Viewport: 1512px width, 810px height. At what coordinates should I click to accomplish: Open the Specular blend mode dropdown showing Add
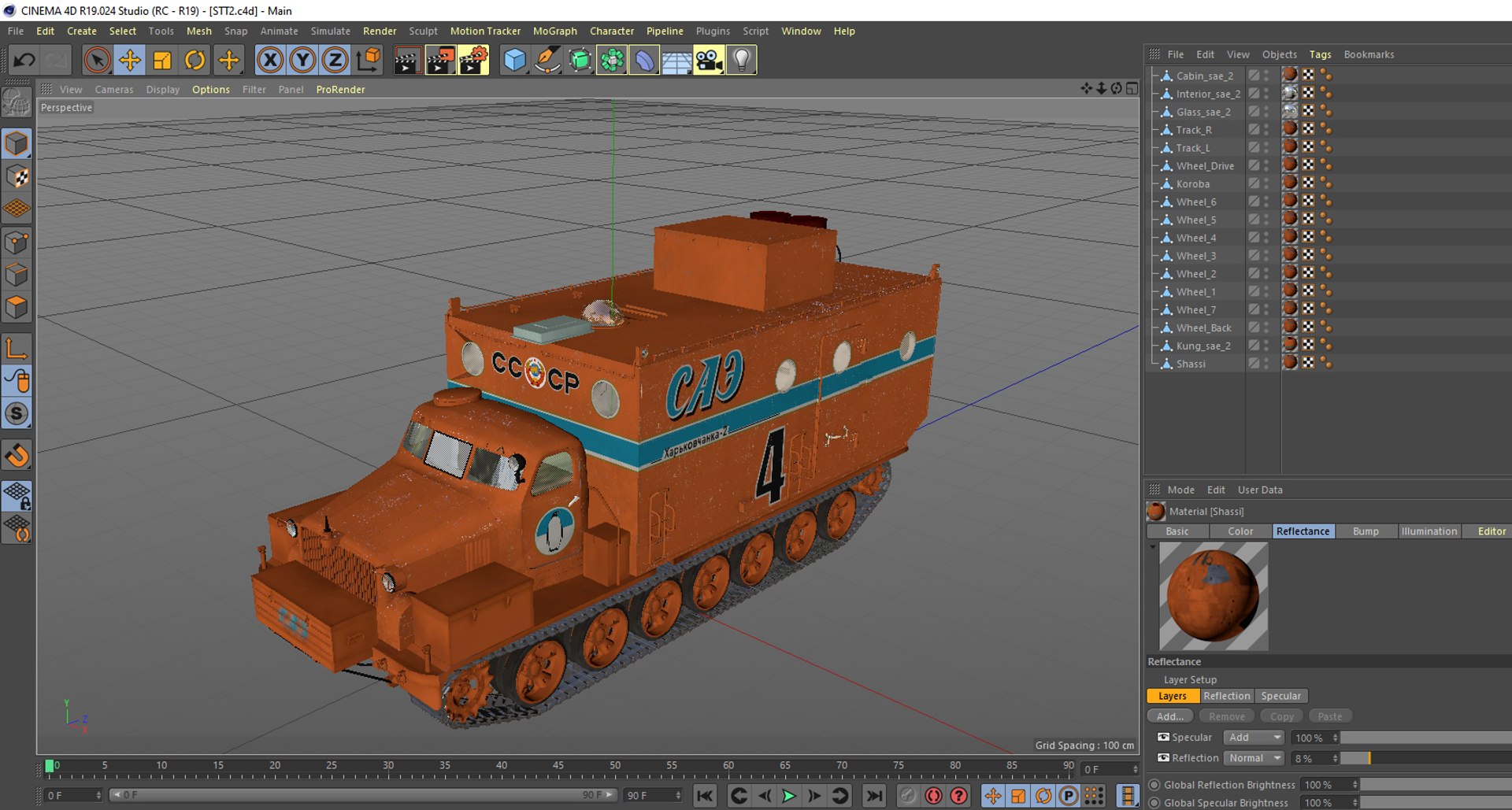[1254, 738]
